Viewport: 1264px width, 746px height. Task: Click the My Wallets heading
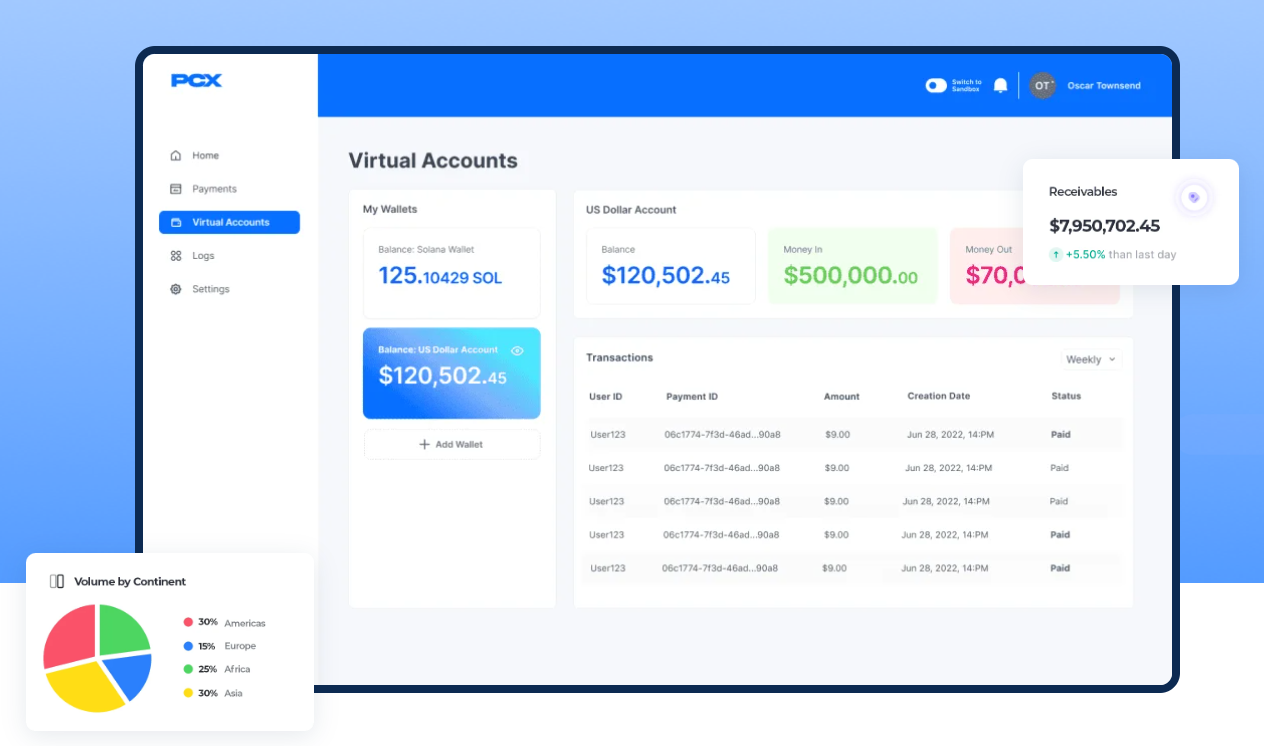[390, 209]
